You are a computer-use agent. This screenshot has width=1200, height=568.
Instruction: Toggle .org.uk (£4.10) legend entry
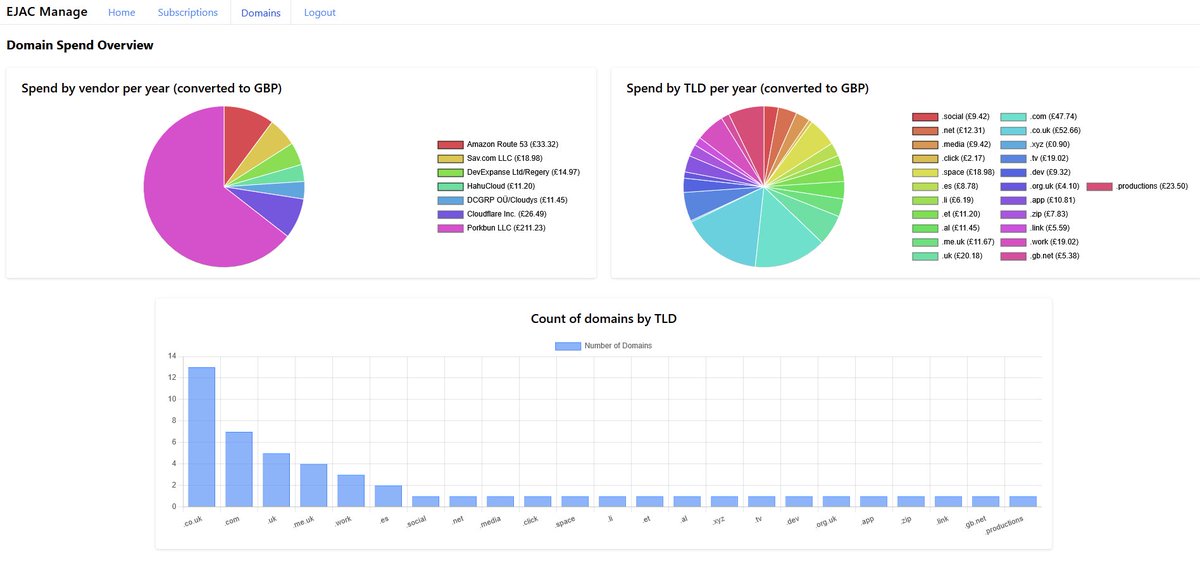pyautogui.click(x=1040, y=187)
